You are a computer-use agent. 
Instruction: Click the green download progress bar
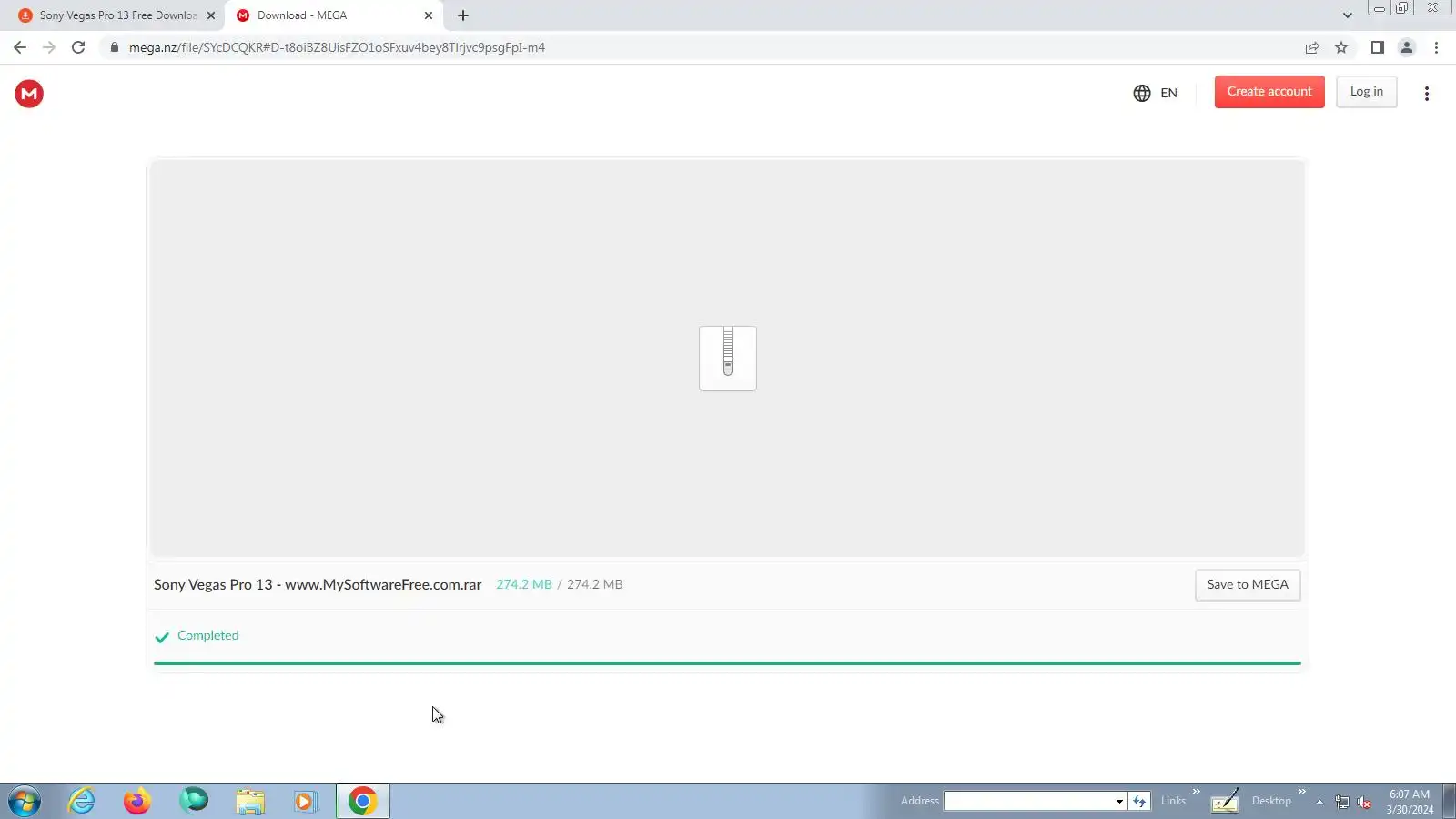click(x=727, y=663)
